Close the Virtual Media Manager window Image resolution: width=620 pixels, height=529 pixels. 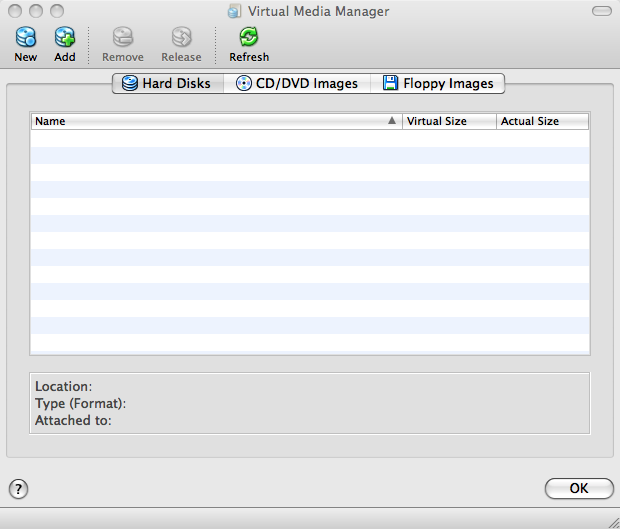point(14,12)
